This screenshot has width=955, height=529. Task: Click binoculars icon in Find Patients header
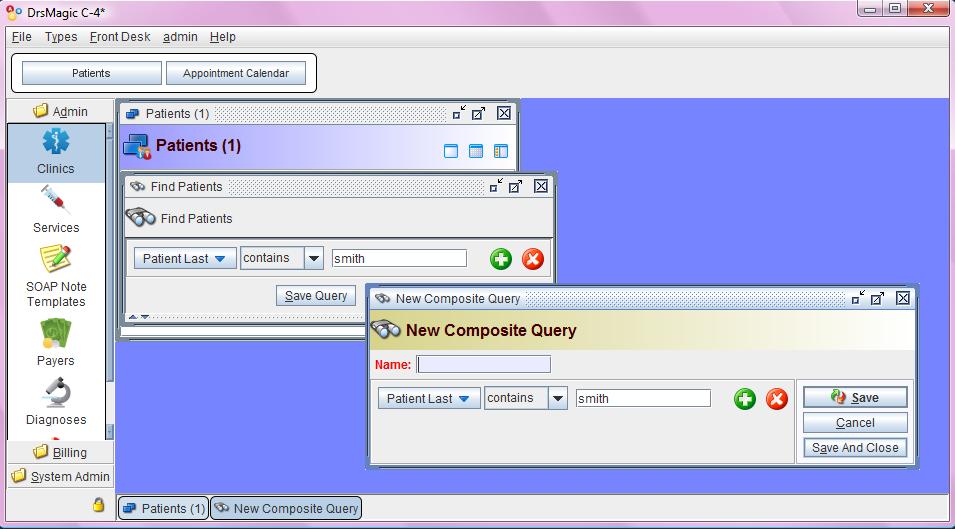pyautogui.click(x=140, y=217)
